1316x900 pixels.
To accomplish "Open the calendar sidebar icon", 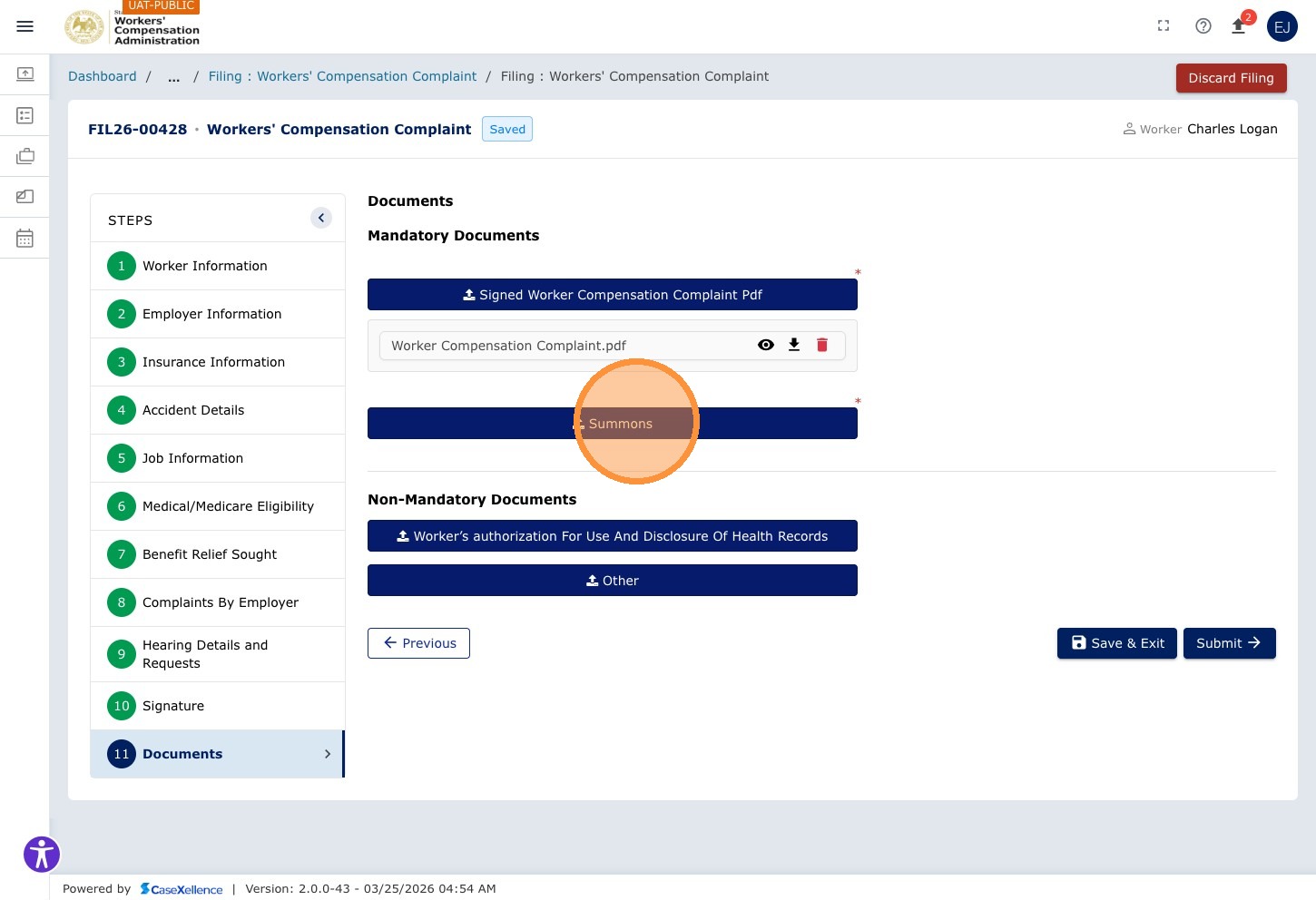I will 25,239.
